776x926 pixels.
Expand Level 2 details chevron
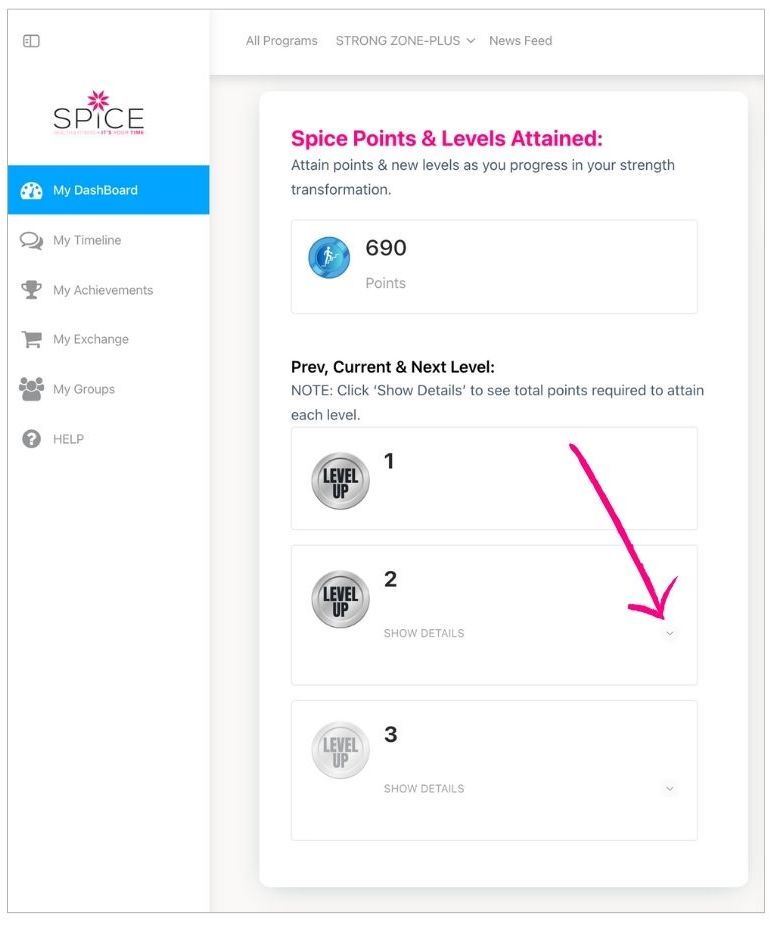coord(670,633)
